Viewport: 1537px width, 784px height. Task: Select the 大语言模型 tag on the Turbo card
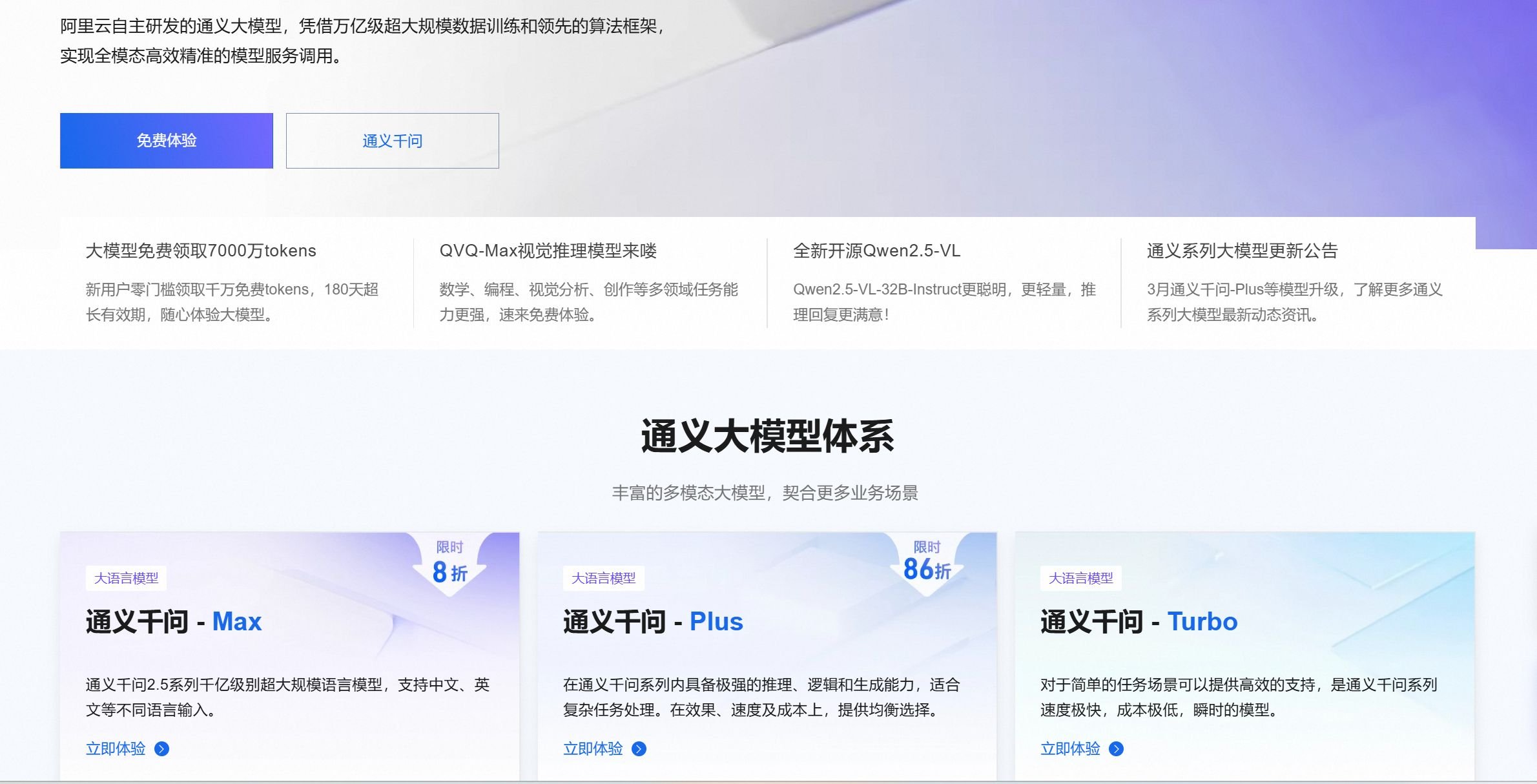[x=1082, y=579]
